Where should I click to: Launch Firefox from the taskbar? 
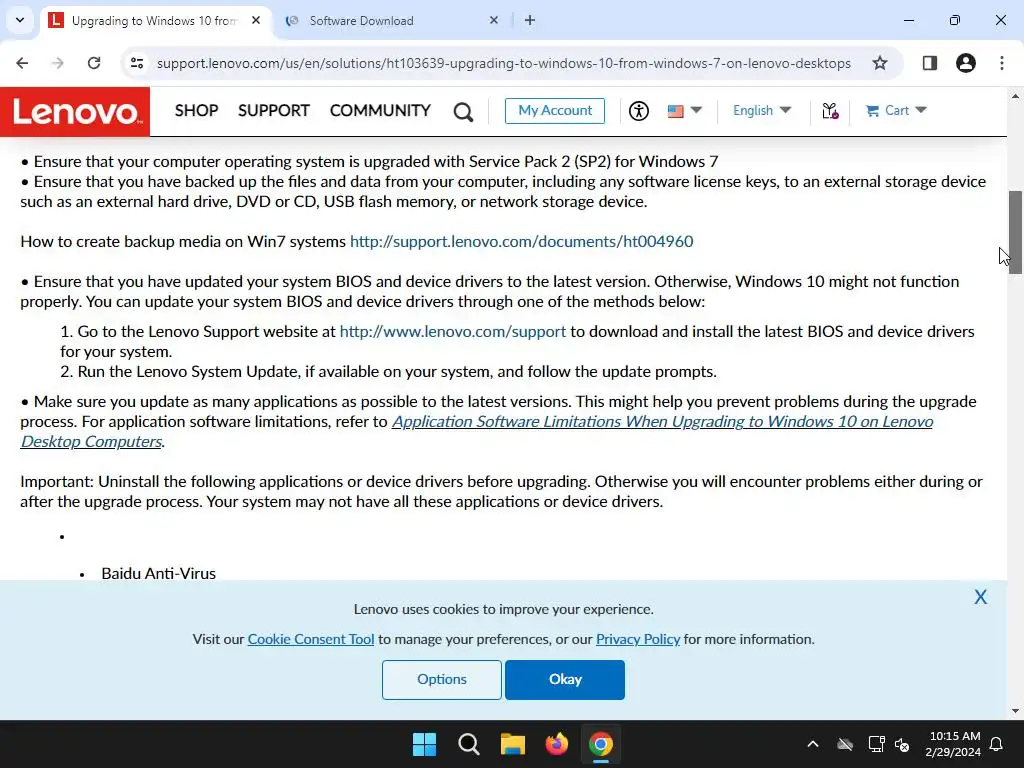click(x=556, y=744)
